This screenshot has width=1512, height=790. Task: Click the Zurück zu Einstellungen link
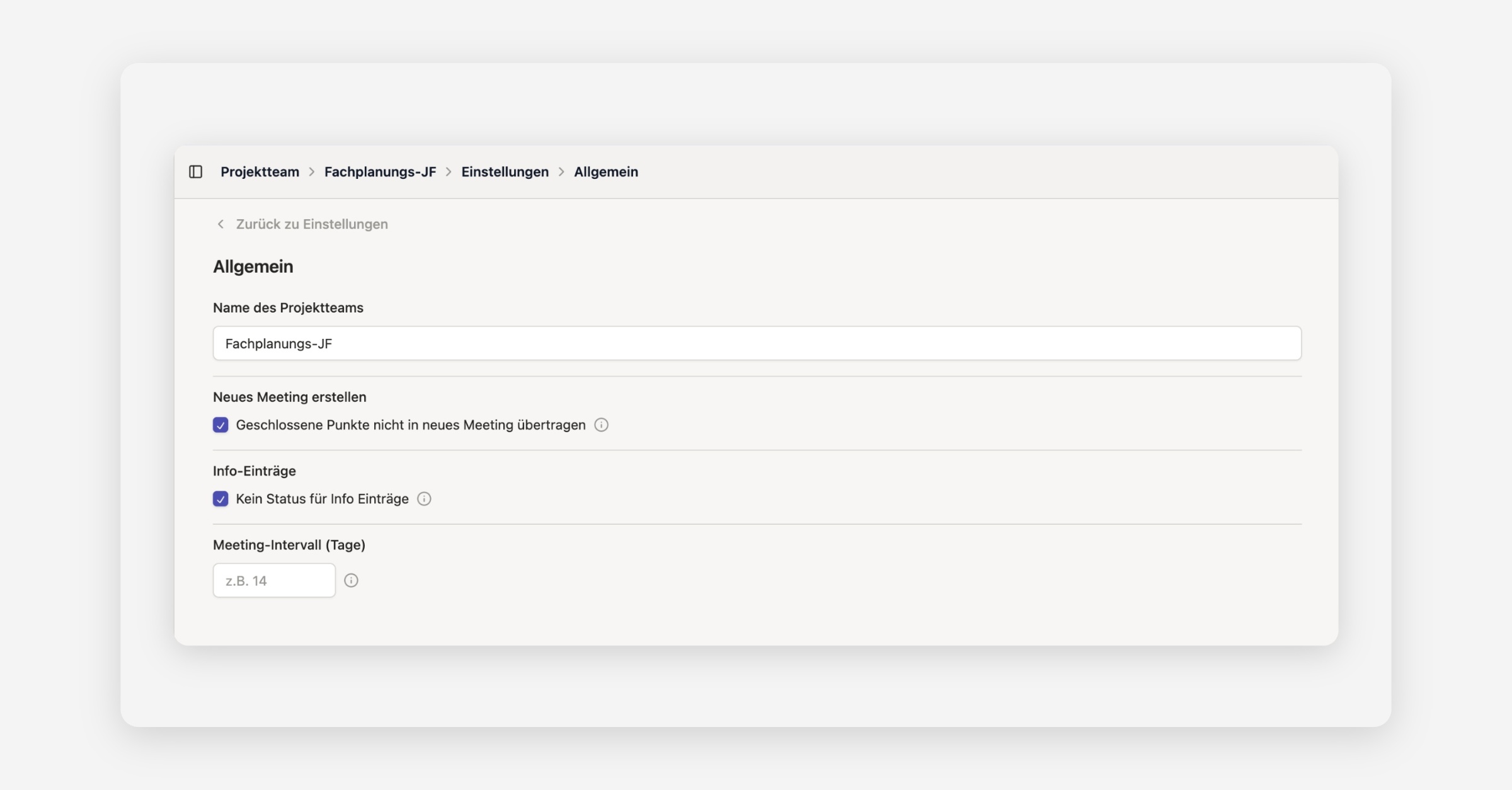click(311, 224)
